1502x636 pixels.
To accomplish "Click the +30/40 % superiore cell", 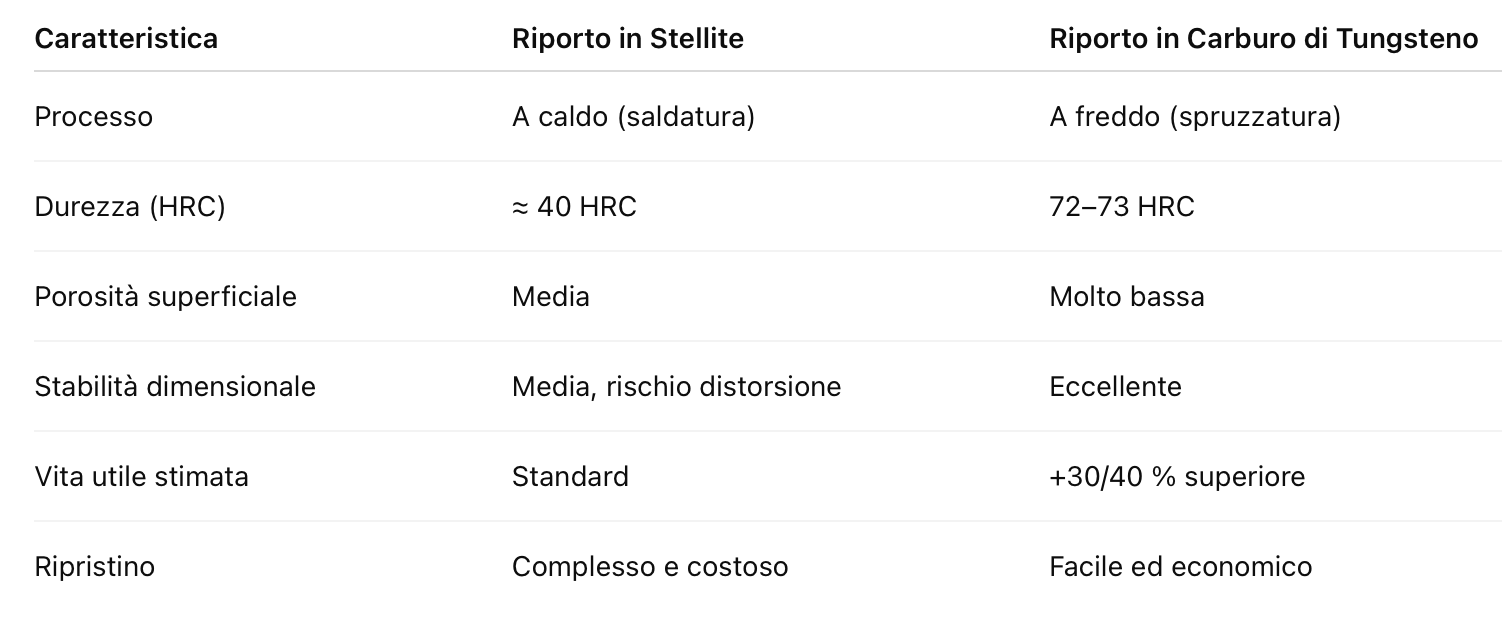I will [x=1177, y=477].
